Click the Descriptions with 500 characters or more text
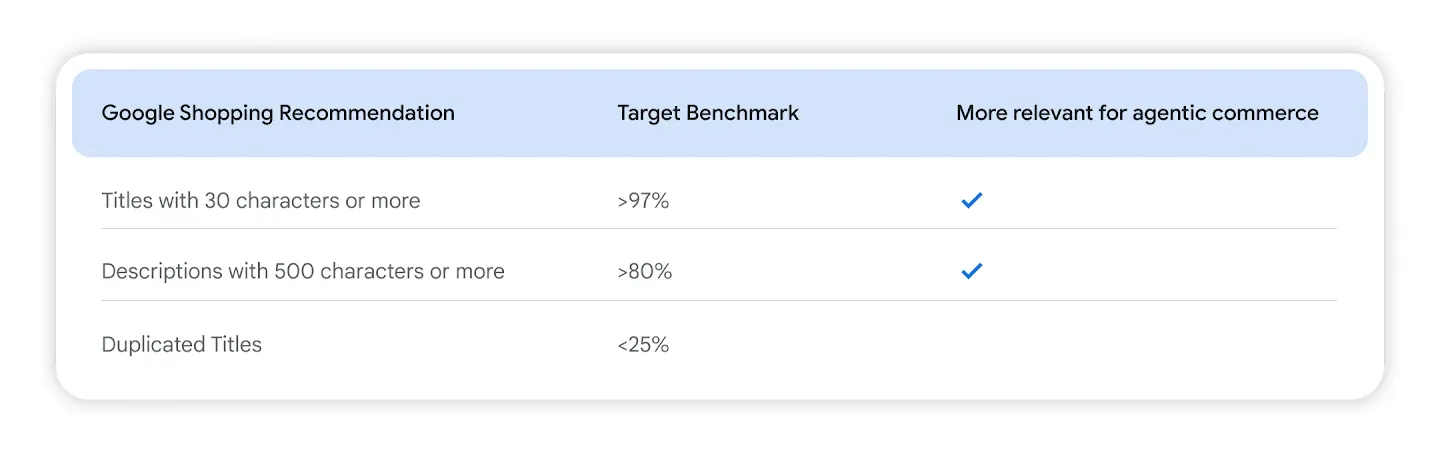The height and width of the screenshot is (457, 1440). (303, 271)
